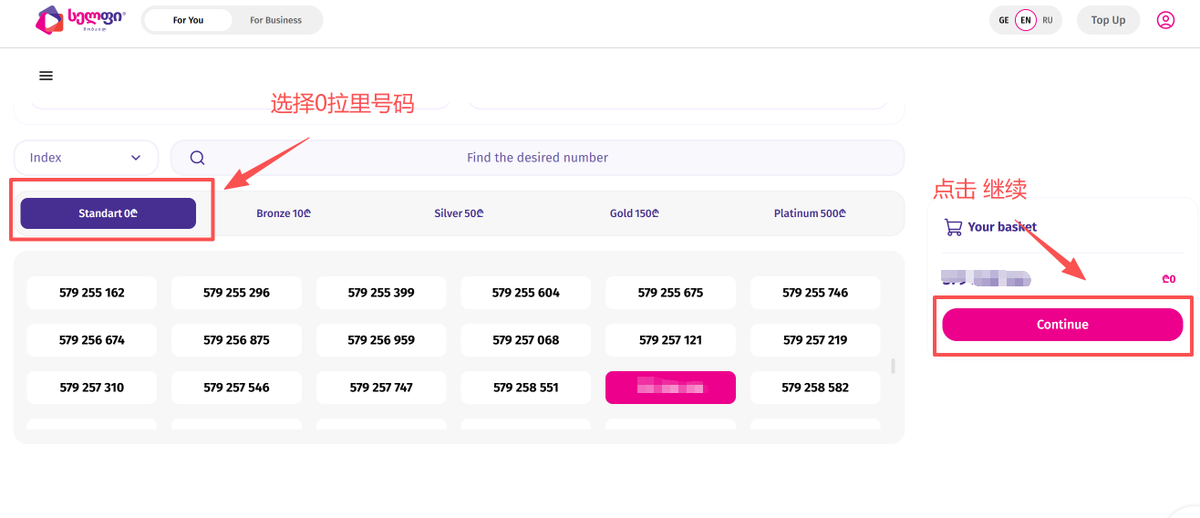
Task: Click the ₾0 basket price
Action: pos(1169,280)
